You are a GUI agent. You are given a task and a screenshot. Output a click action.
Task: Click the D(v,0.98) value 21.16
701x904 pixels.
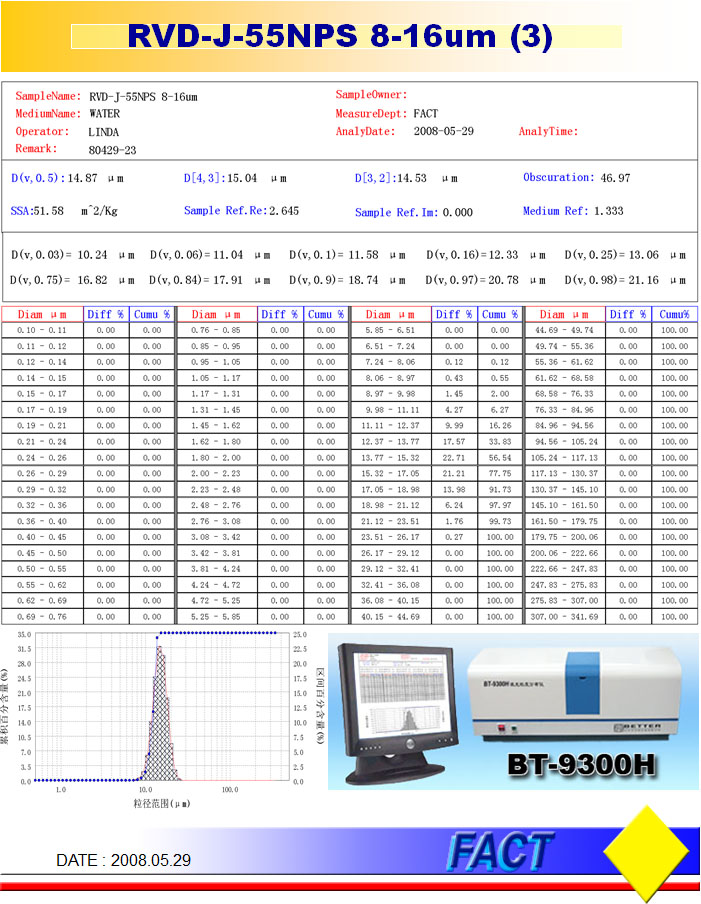[x=643, y=280]
